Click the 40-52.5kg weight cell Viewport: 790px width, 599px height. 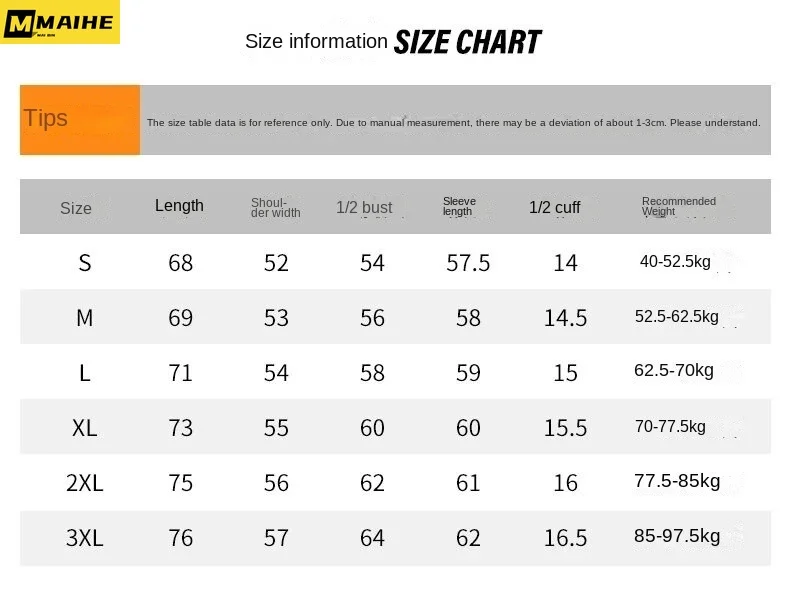coord(675,261)
